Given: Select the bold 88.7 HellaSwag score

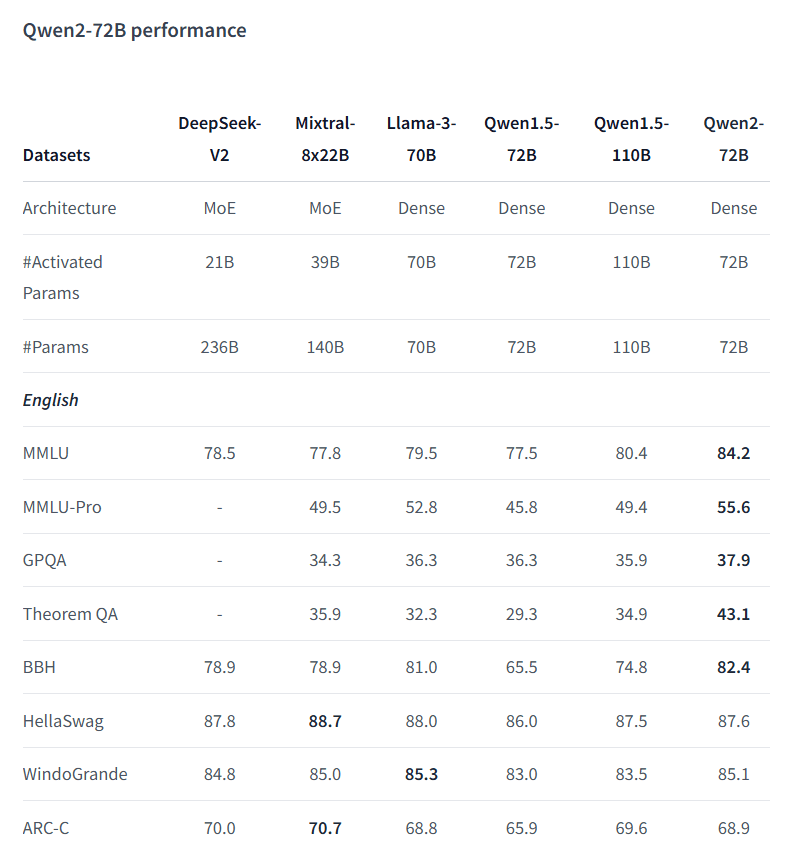Looking at the screenshot, I should point(324,721).
